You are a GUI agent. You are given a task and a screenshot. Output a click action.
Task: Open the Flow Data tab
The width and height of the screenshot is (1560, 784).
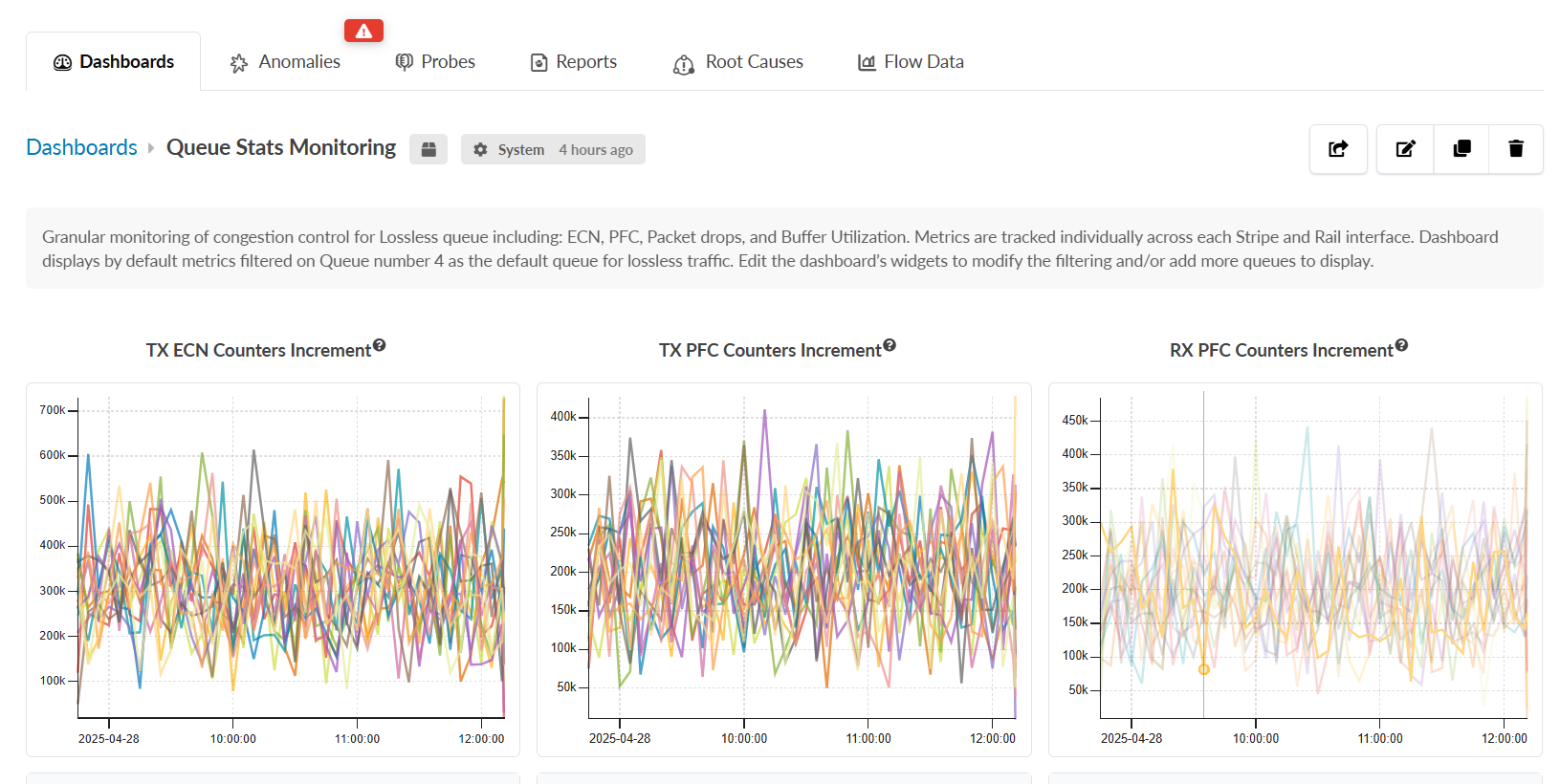click(x=911, y=62)
